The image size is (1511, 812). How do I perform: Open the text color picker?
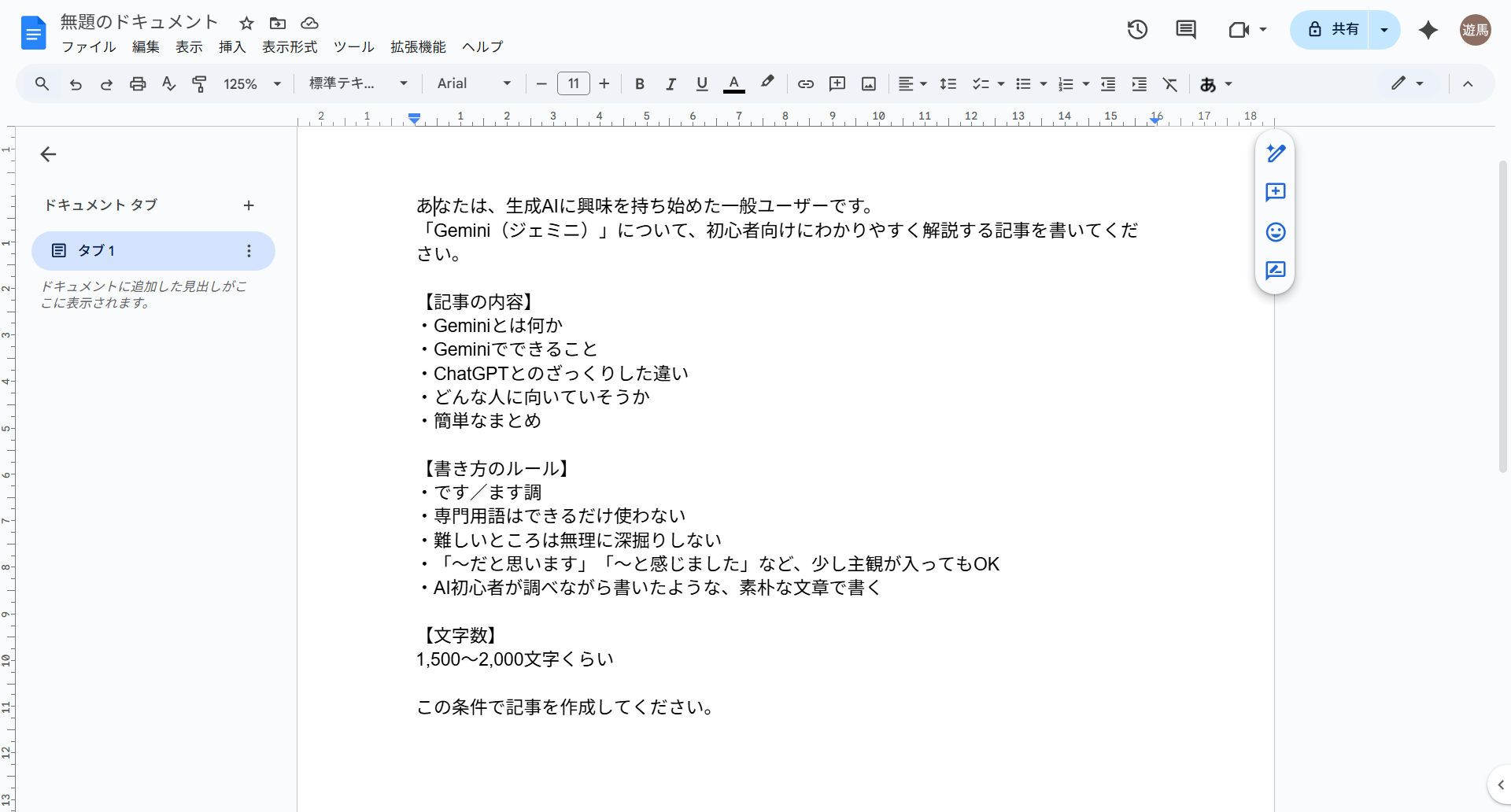tap(733, 83)
